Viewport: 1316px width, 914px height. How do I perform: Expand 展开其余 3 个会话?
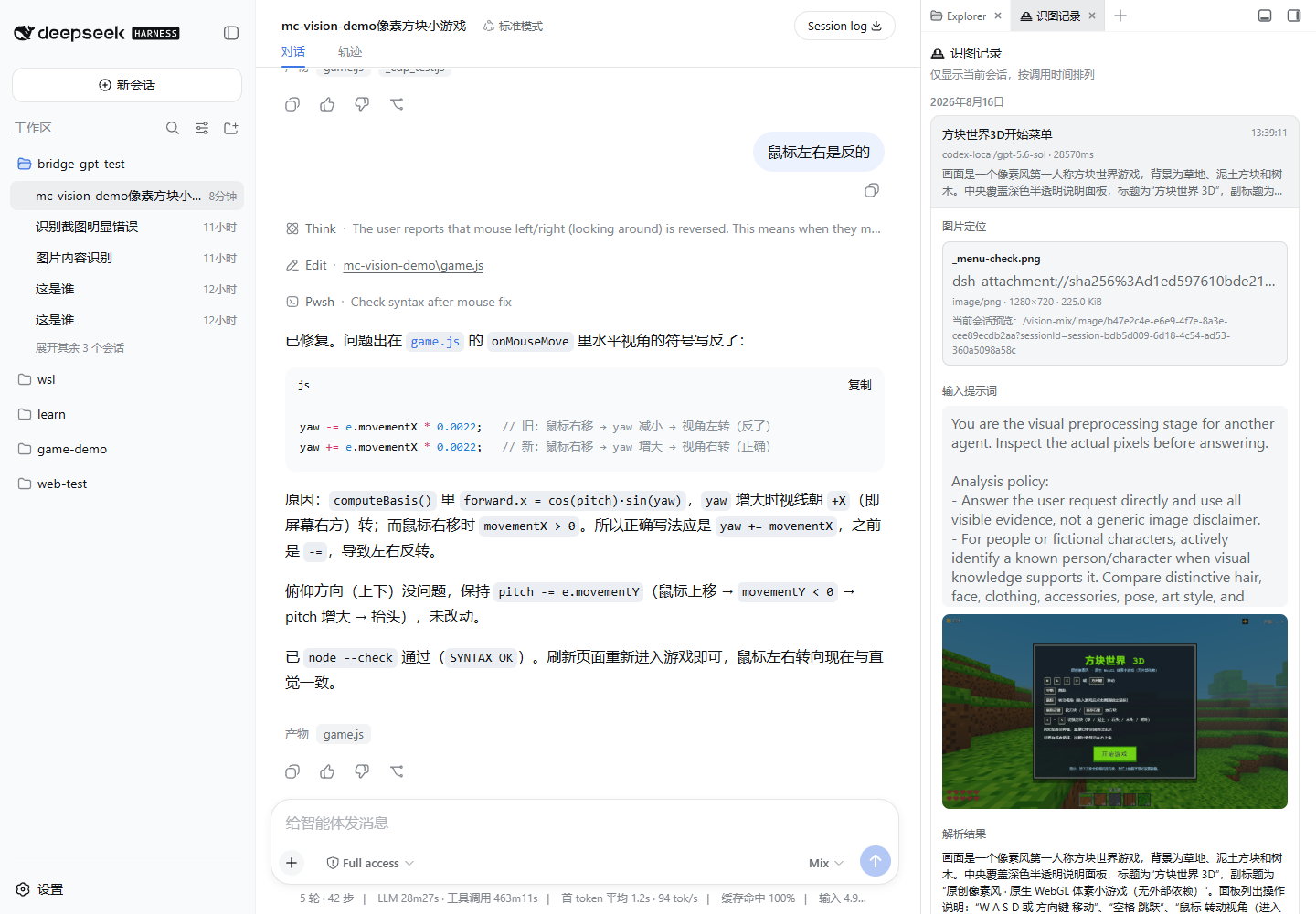(80, 347)
